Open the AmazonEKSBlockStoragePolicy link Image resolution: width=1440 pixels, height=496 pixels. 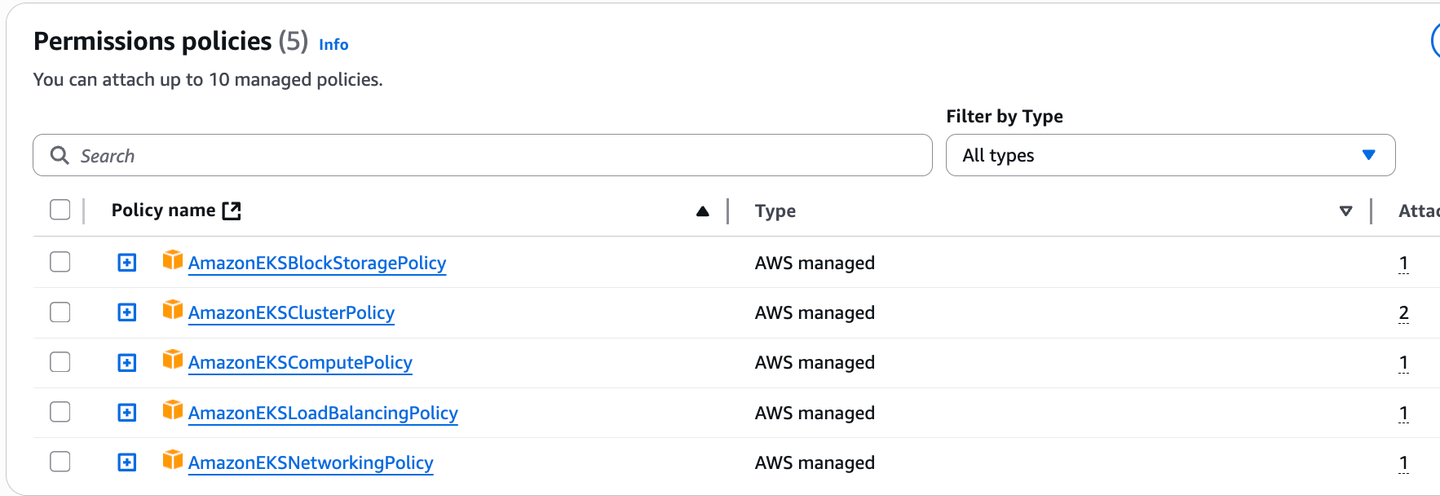[317, 263]
